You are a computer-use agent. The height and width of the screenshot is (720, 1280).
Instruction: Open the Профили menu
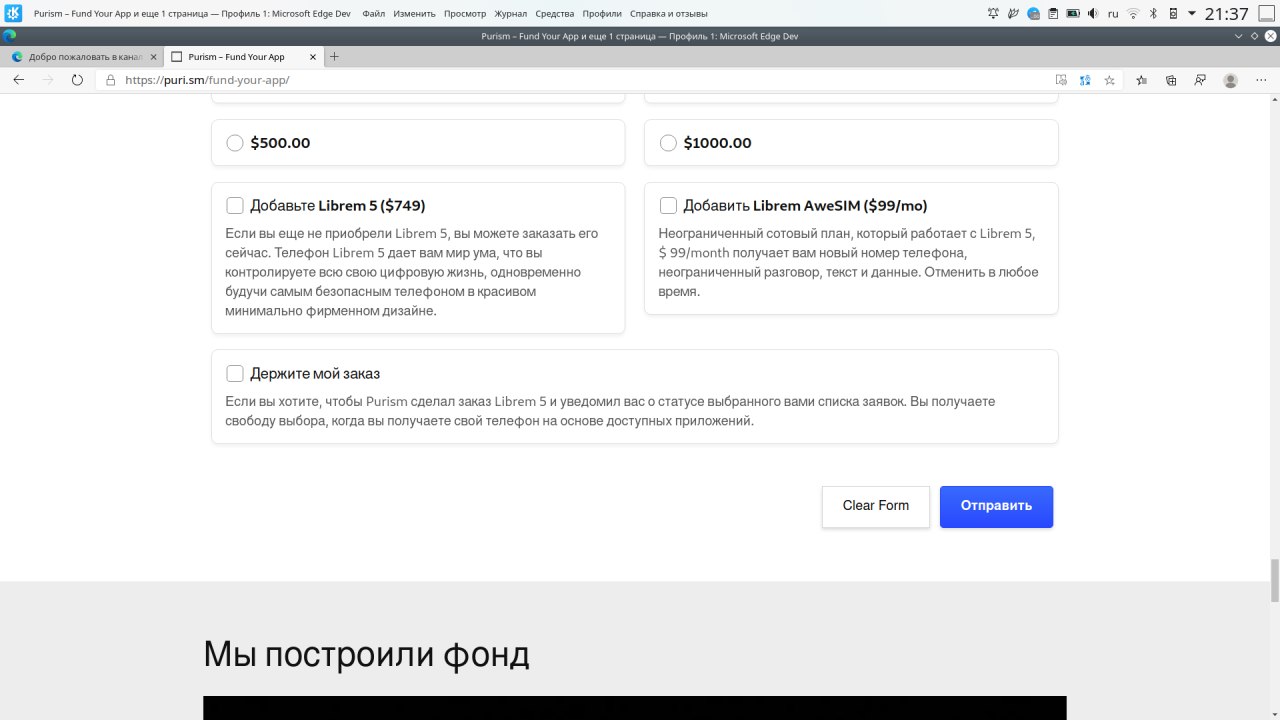pos(602,14)
